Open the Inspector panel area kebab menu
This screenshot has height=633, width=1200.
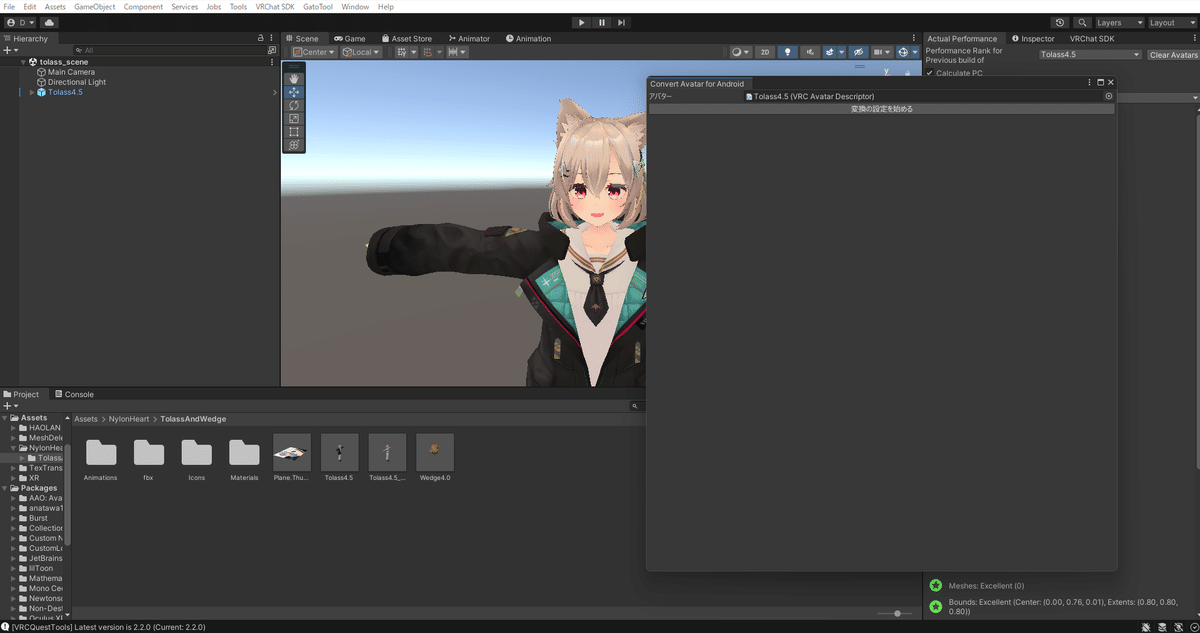pos(1194,38)
